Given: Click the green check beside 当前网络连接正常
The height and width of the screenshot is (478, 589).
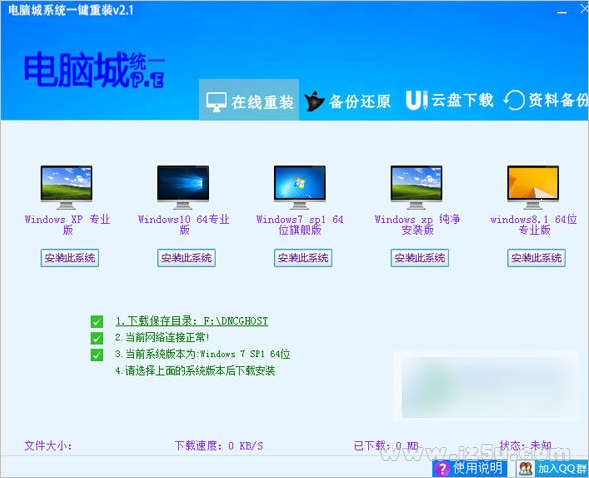Looking at the screenshot, I should click(x=97, y=338).
